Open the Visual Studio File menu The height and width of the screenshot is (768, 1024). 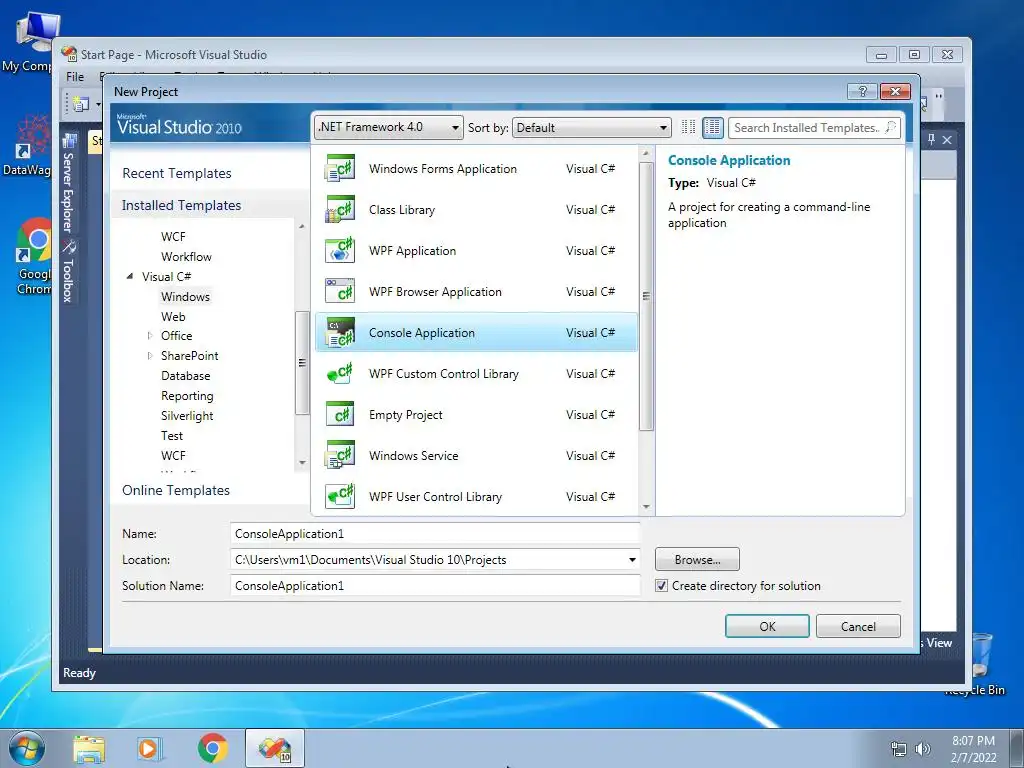75,76
